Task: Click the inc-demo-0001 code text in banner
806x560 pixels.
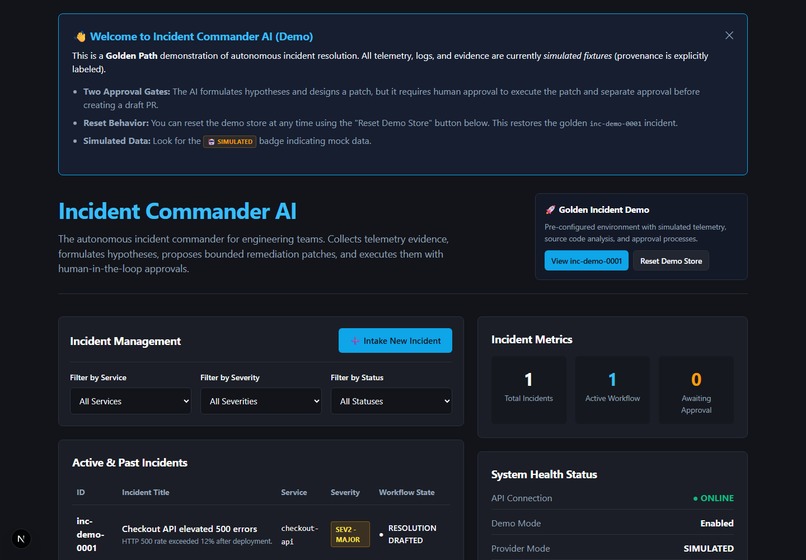Action: coord(615,123)
